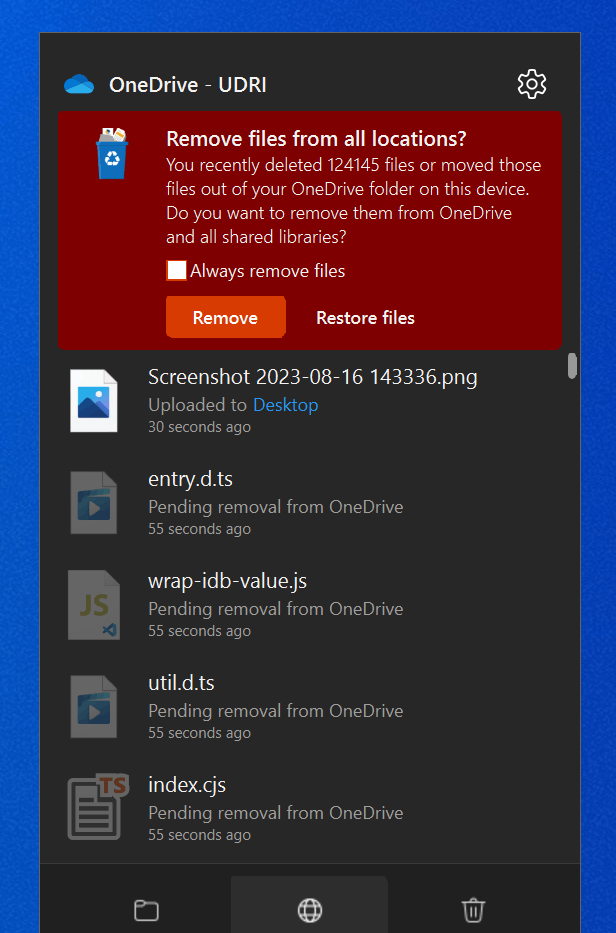Click the Remove files from all locations heading

point(316,139)
